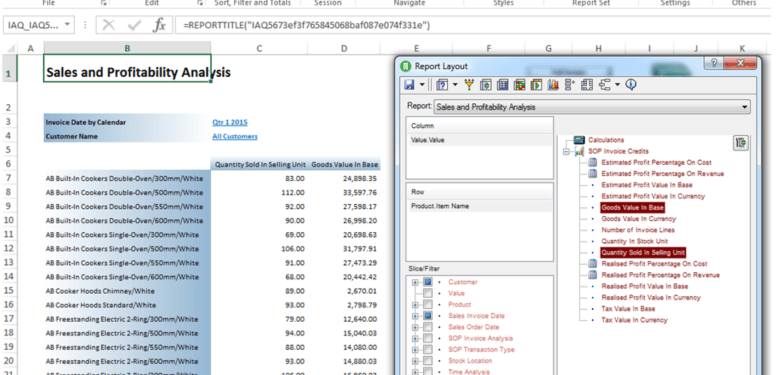The image size is (776, 375).
Task: Select Goods Value In Base measure
Action: (x=632, y=207)
